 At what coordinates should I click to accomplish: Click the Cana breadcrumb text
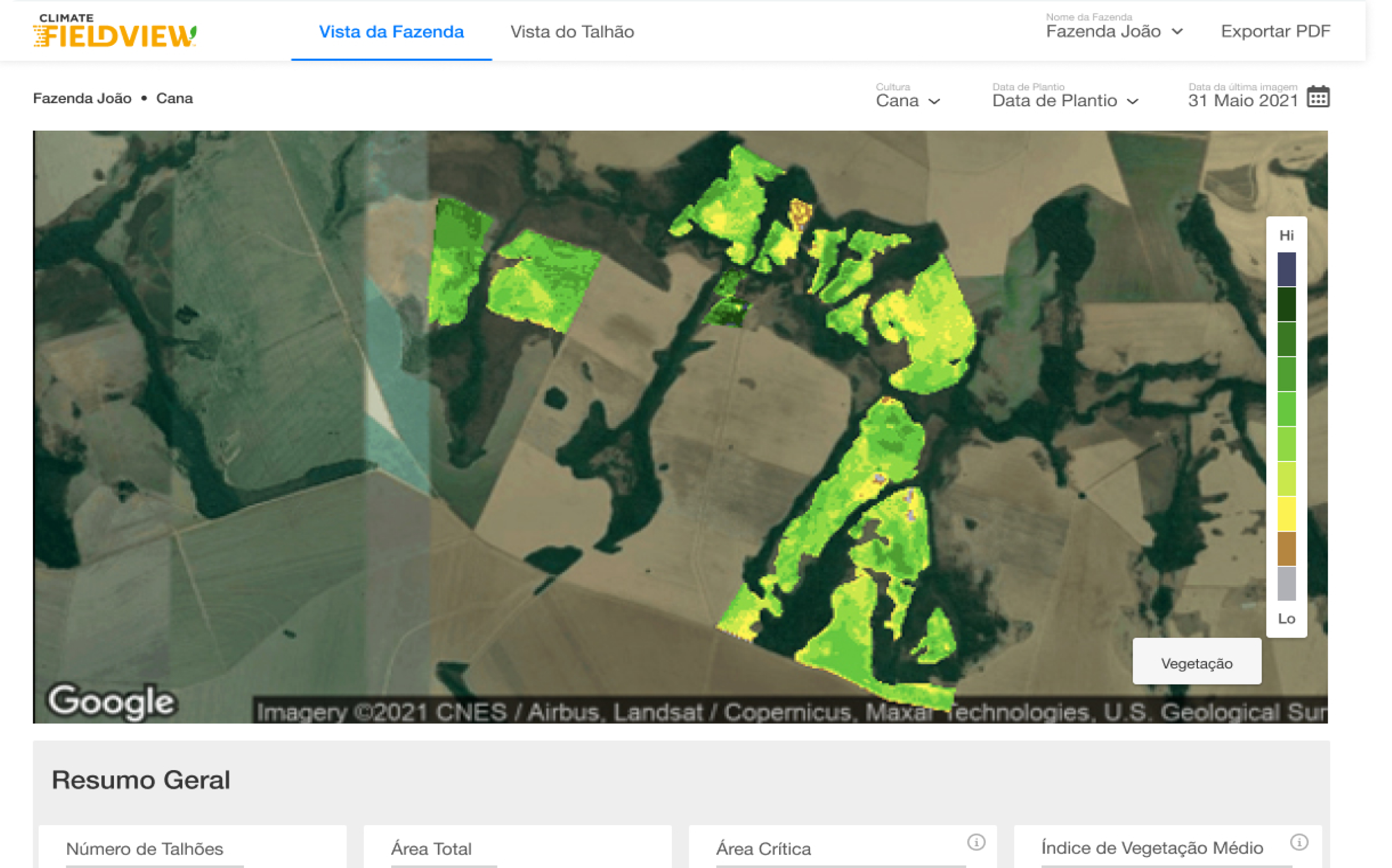coord(174,98)
